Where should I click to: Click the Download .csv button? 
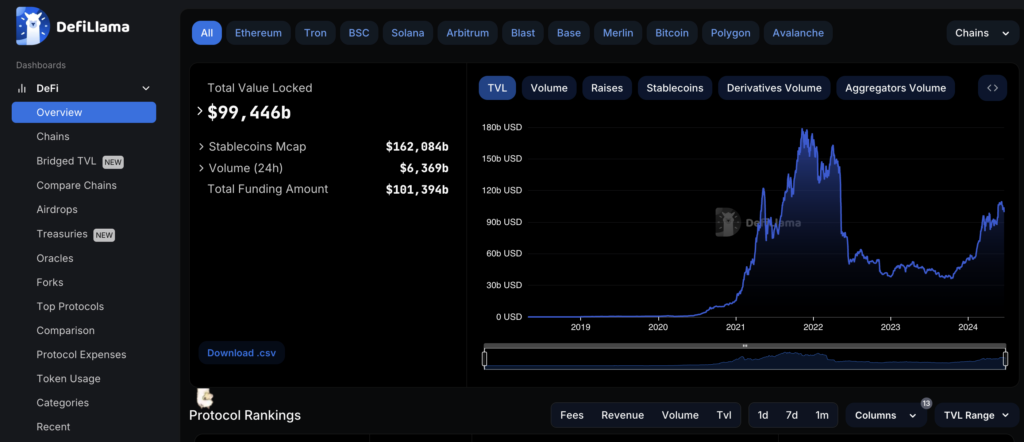pyautogui.click(x=242, y=353)
